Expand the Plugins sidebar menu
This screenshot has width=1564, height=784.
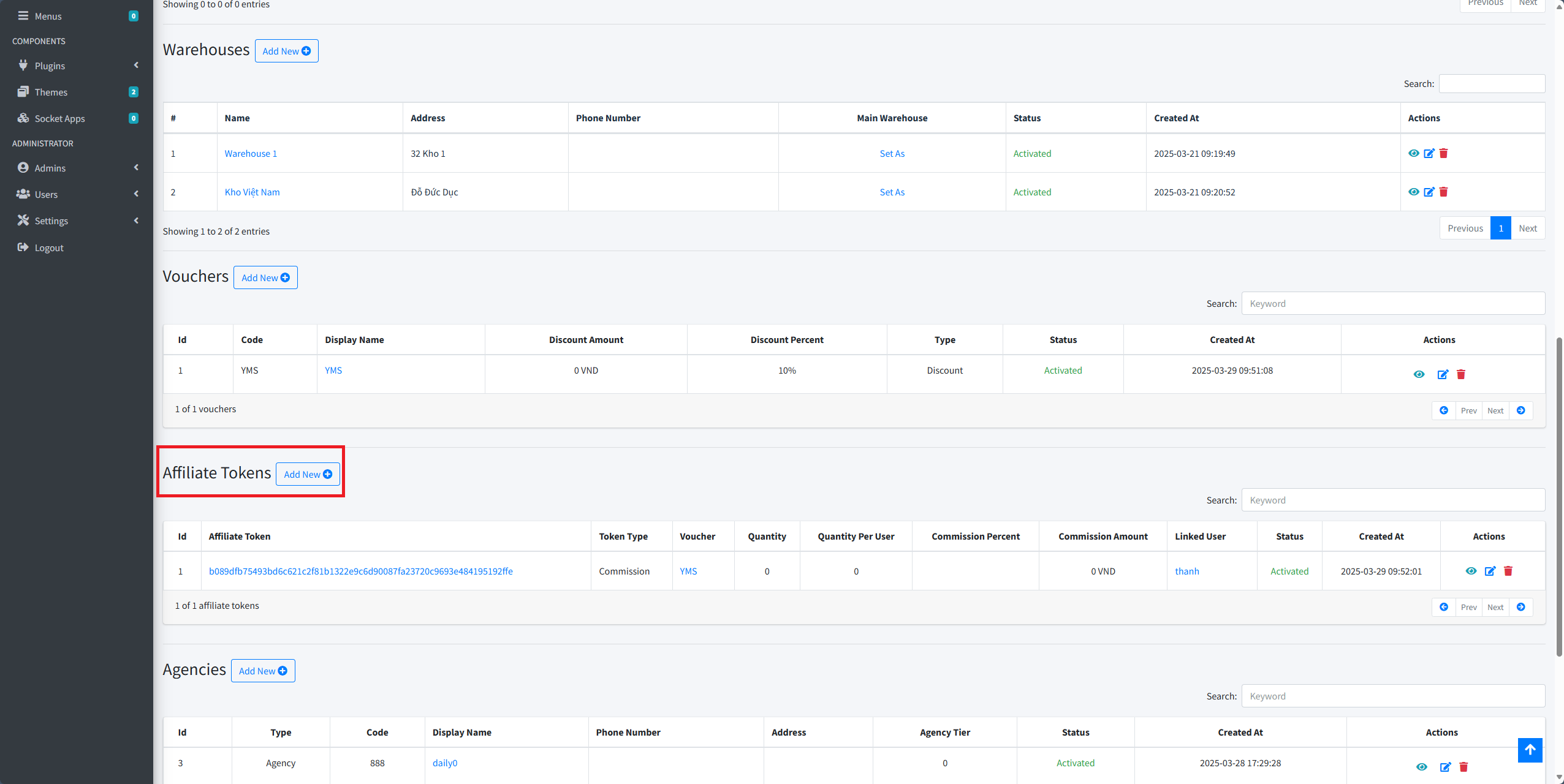click(77, 66)
